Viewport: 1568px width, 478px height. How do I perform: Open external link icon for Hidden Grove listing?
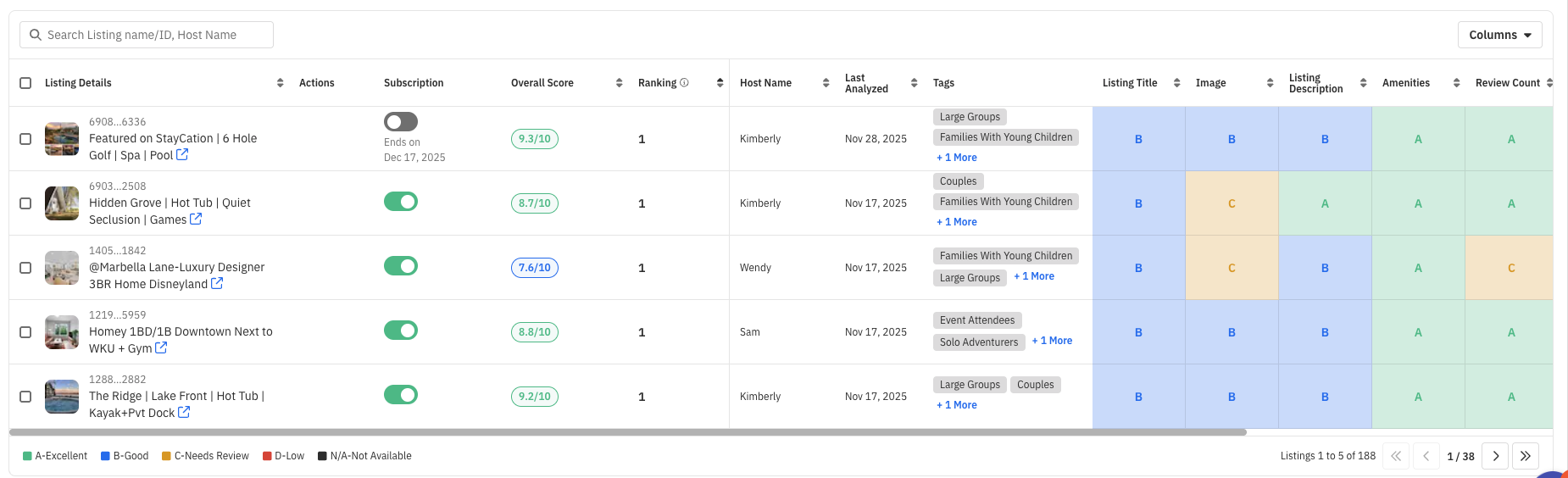[196, 220]
